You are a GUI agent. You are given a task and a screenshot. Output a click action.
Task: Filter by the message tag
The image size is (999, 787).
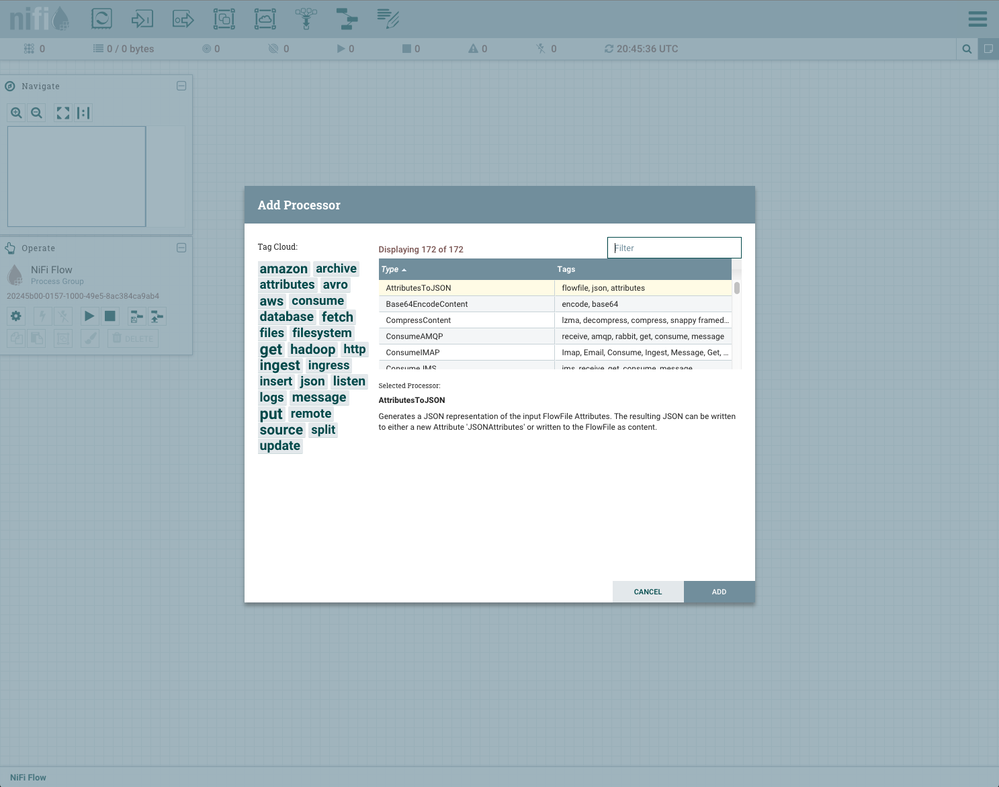[x=319, y=397]
